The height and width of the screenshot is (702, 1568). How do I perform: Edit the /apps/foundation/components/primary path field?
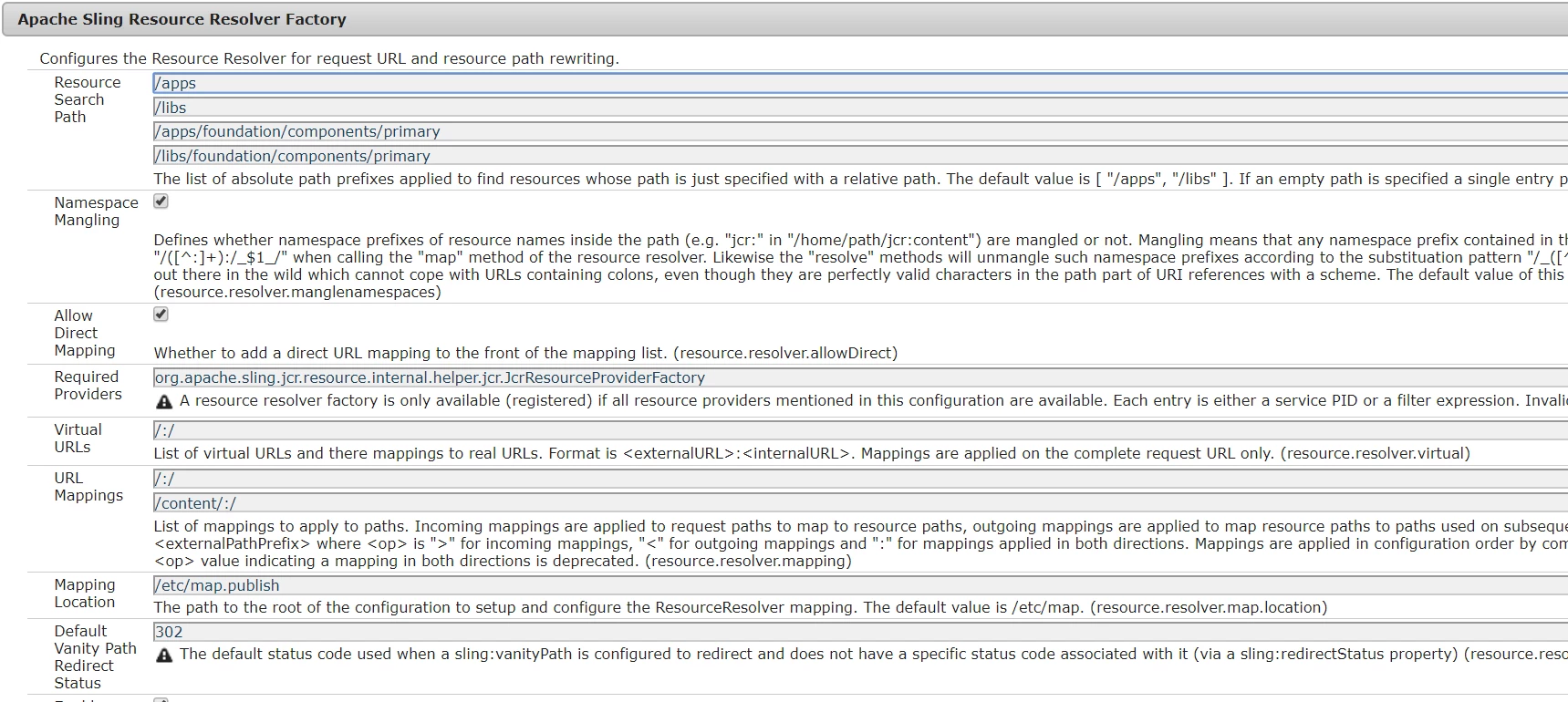(860, 131)
